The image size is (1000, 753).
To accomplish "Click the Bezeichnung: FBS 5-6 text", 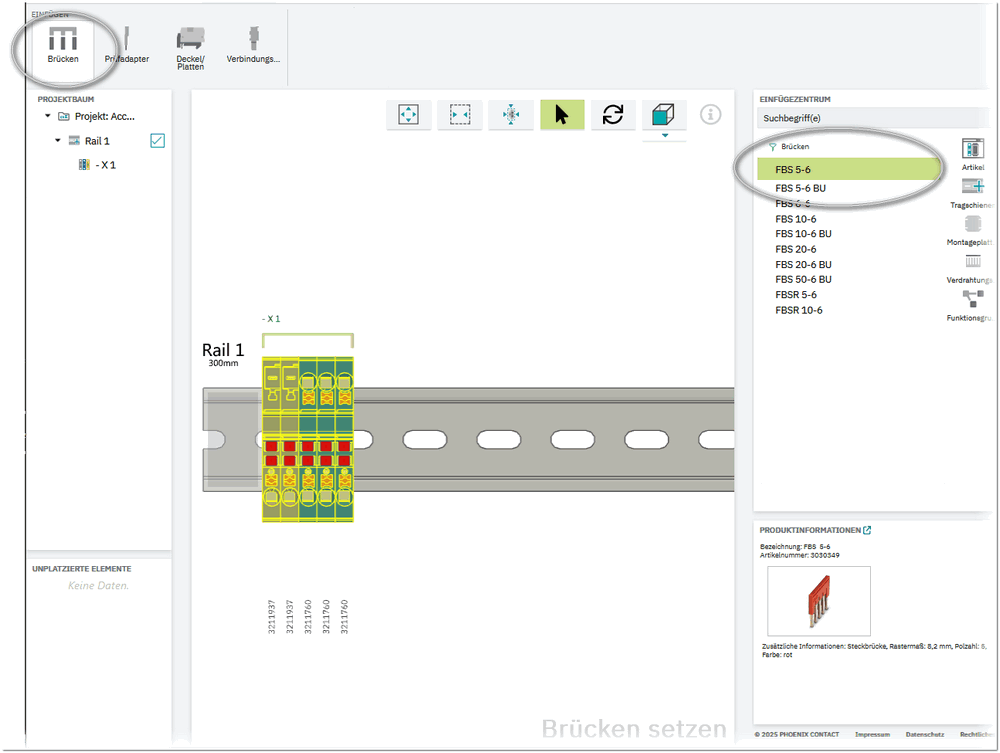I will 795,546.
